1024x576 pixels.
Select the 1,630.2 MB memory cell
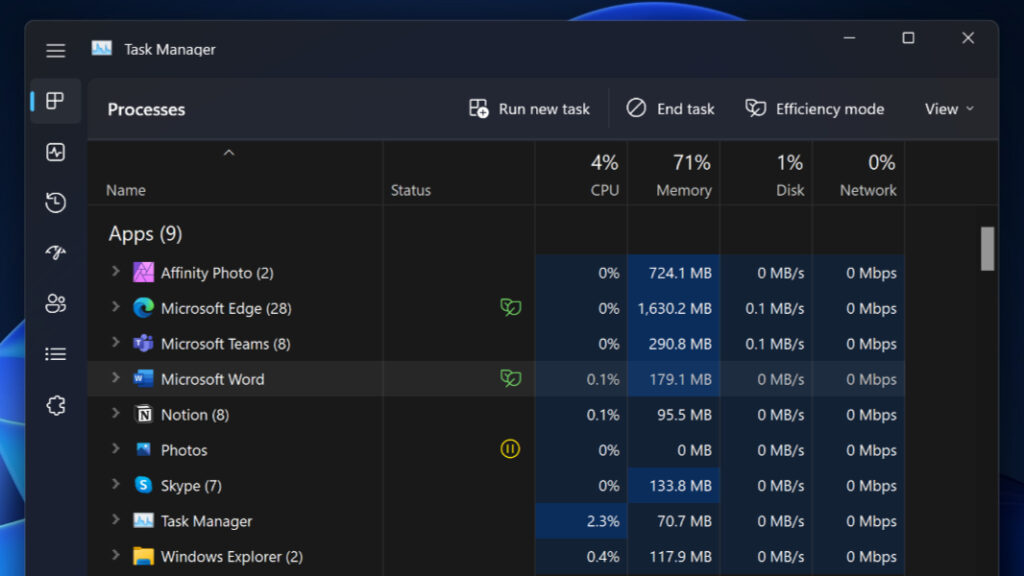point(674,308)
